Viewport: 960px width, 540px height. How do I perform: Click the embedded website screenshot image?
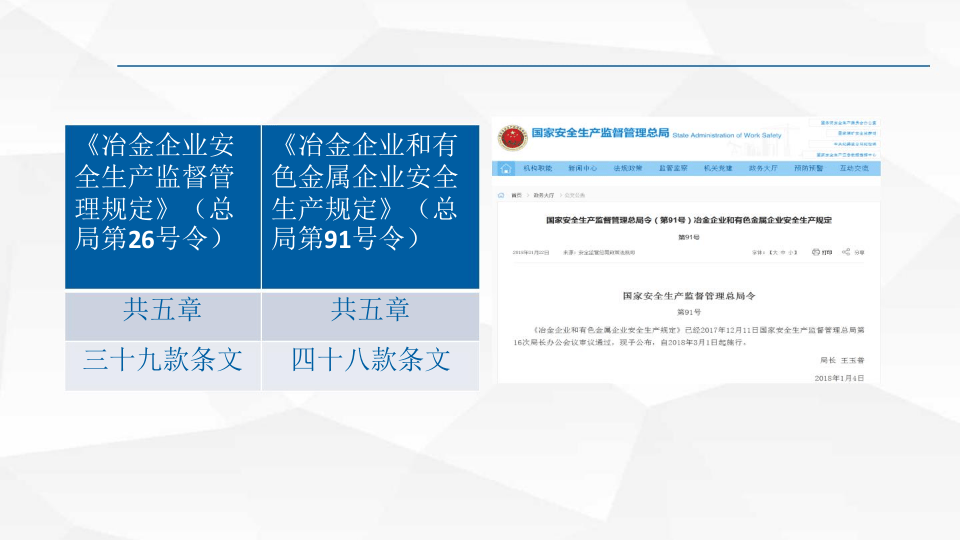click(686, 250)
